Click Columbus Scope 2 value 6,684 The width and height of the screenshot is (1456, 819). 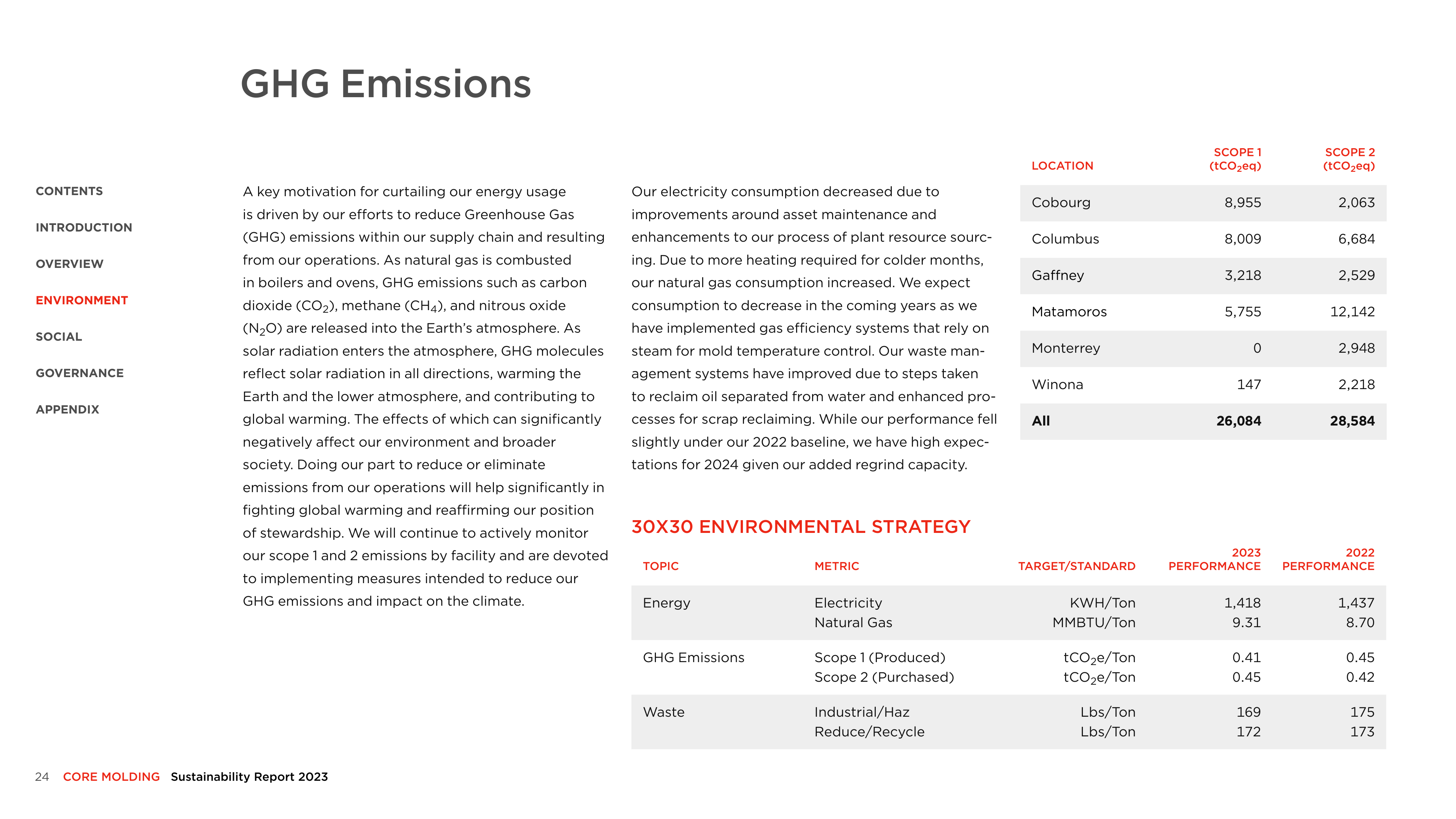(x=1356, y=238)
